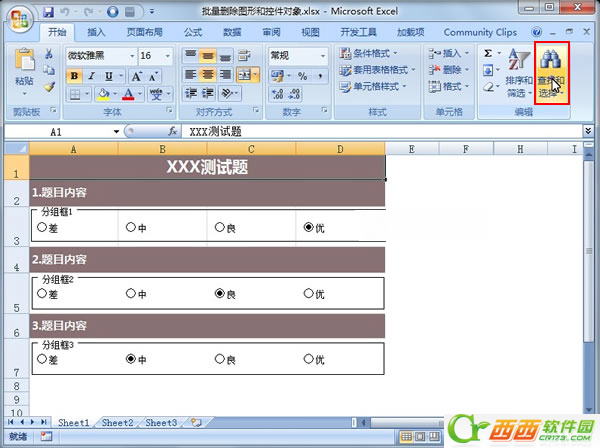The height and width of the screenshot is (448, 600).
Task: Click the AutoSum sigma icon
Action: (488, 53)
